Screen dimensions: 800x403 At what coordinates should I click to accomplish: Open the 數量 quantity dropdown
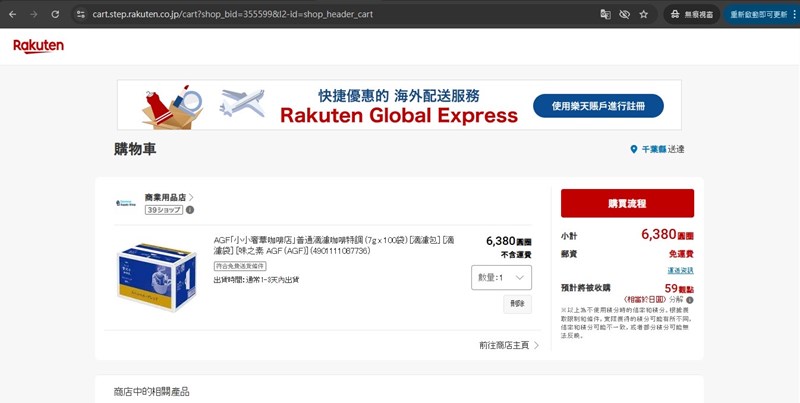[x=501, y=277]
